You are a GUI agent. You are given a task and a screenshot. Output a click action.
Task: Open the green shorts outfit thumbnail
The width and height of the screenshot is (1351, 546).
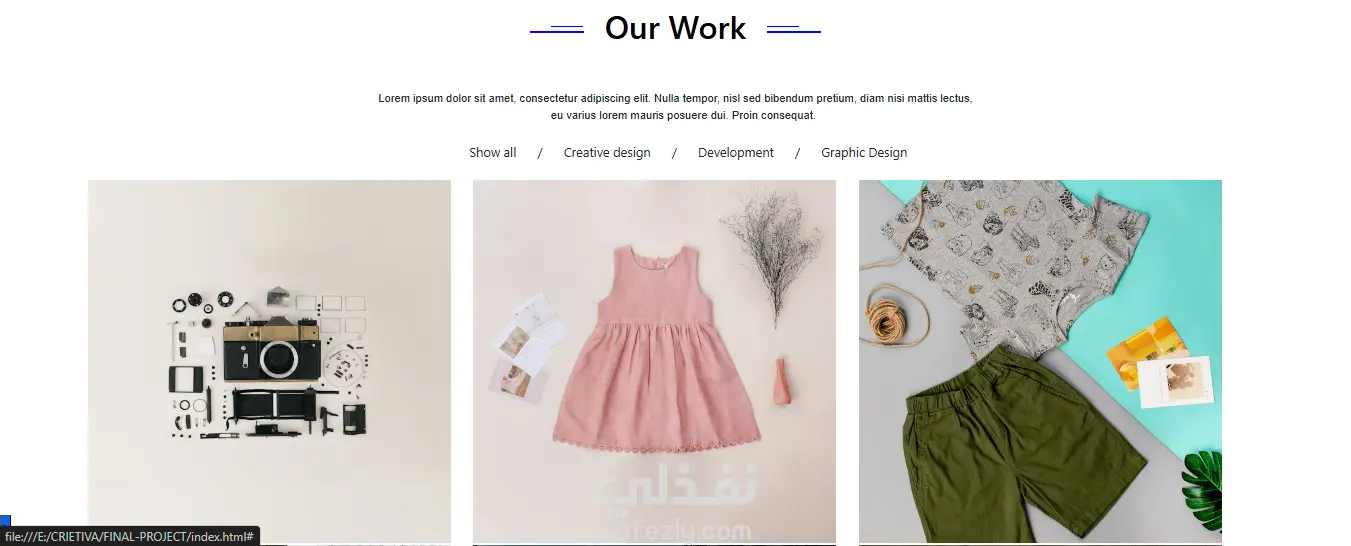click(x=1040, y=361)
